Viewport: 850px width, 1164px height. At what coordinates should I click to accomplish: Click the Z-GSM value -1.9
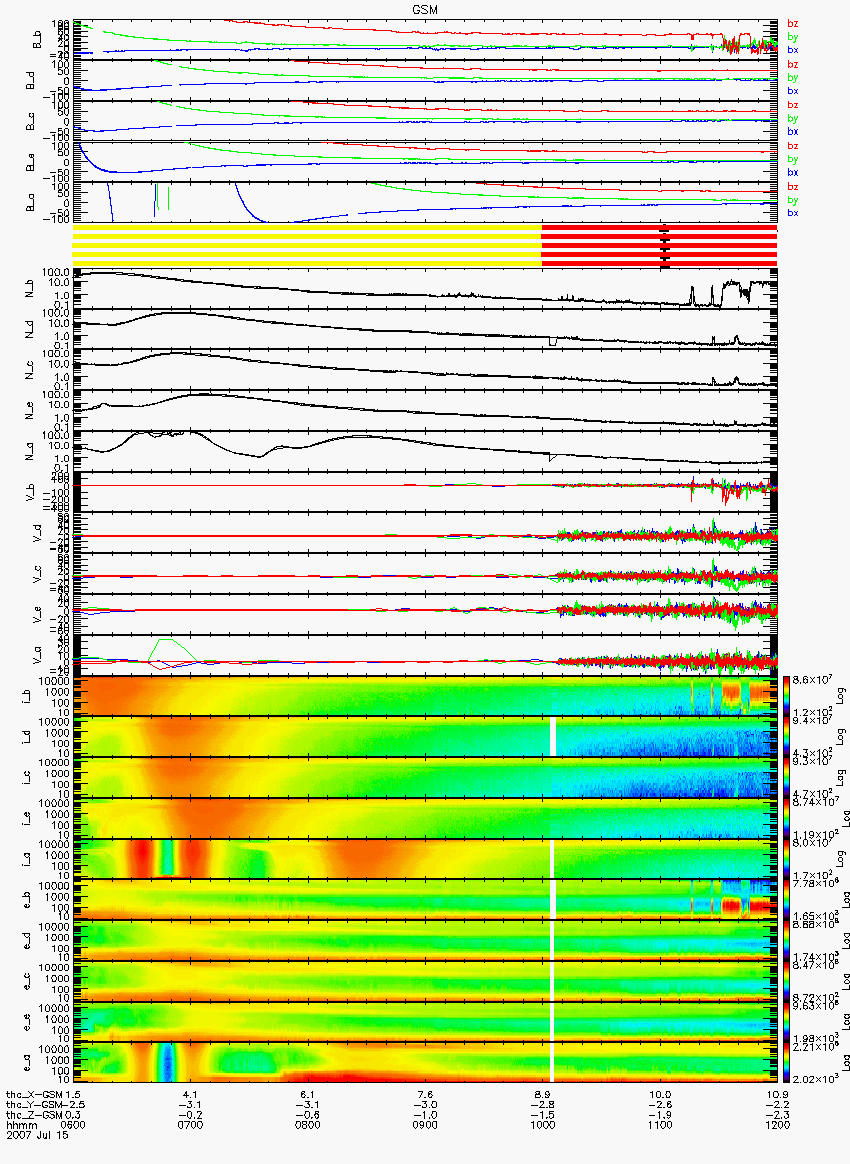pos(659,1116)
